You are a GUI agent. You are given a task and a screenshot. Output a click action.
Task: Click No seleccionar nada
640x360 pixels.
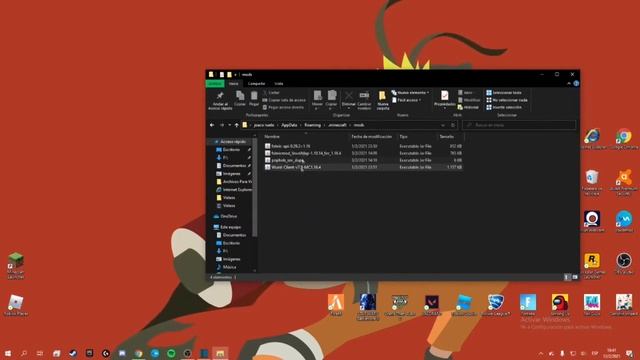(507, 100)
